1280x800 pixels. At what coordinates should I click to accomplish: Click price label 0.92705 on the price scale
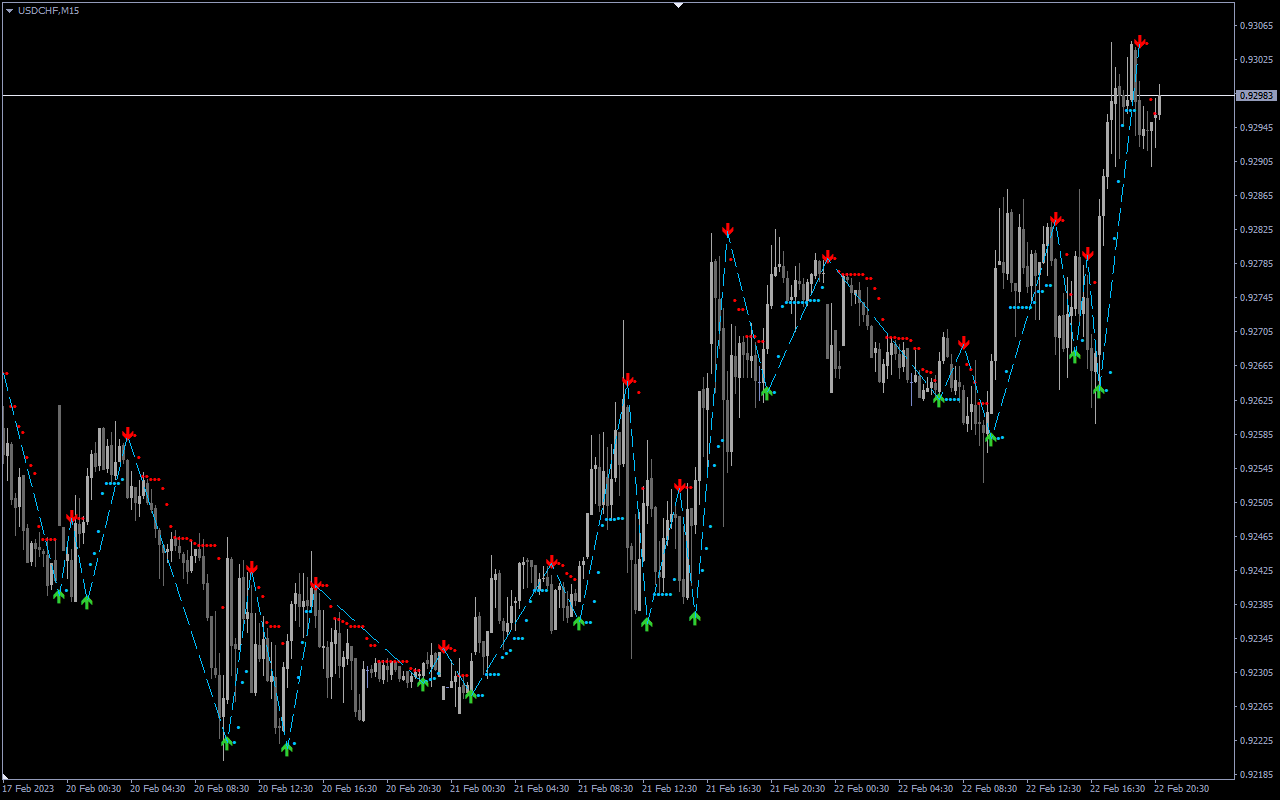1256,332
